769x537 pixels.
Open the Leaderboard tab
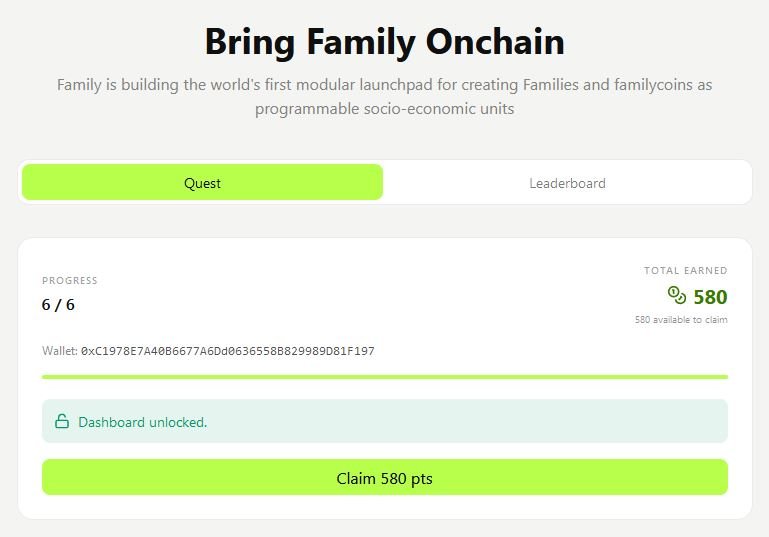567,182
